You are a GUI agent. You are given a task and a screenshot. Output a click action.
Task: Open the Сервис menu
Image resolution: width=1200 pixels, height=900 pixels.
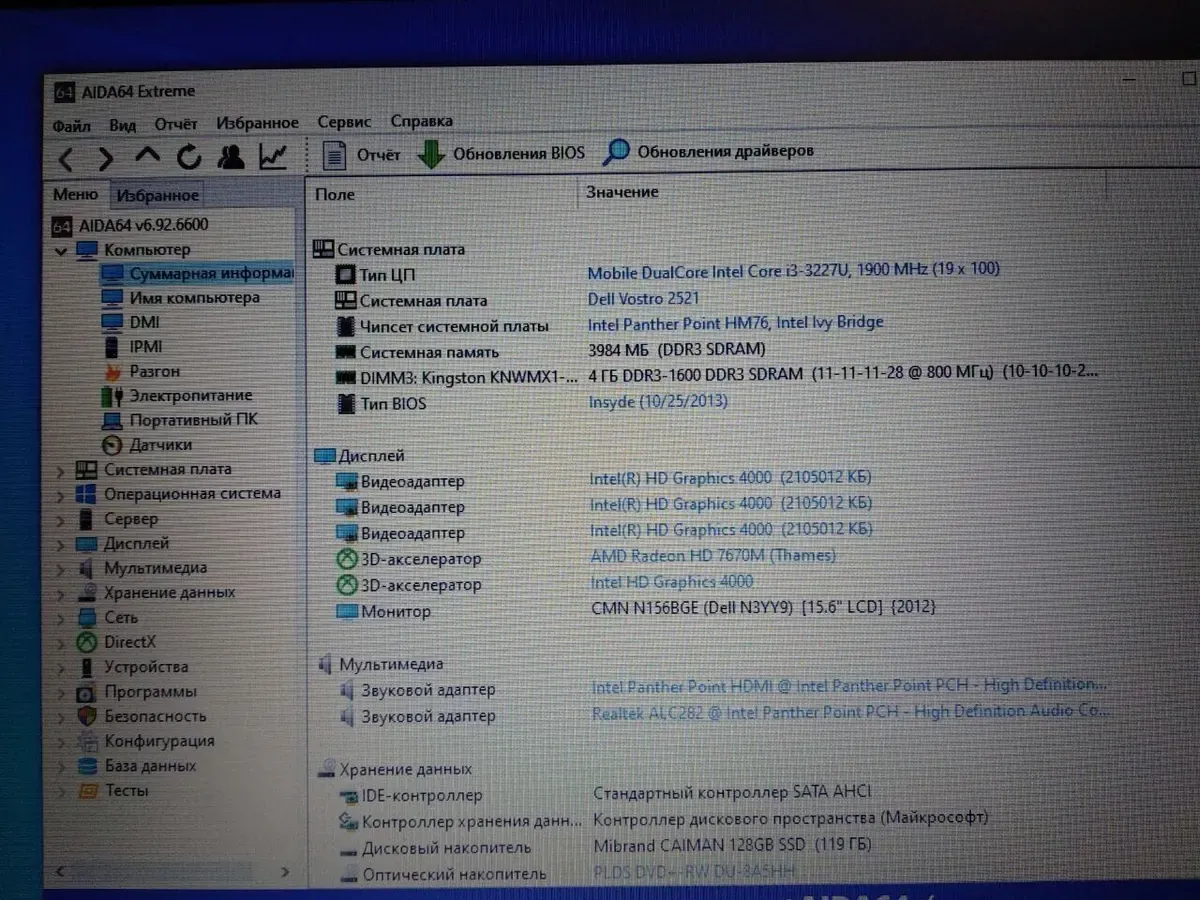(344, 121)
